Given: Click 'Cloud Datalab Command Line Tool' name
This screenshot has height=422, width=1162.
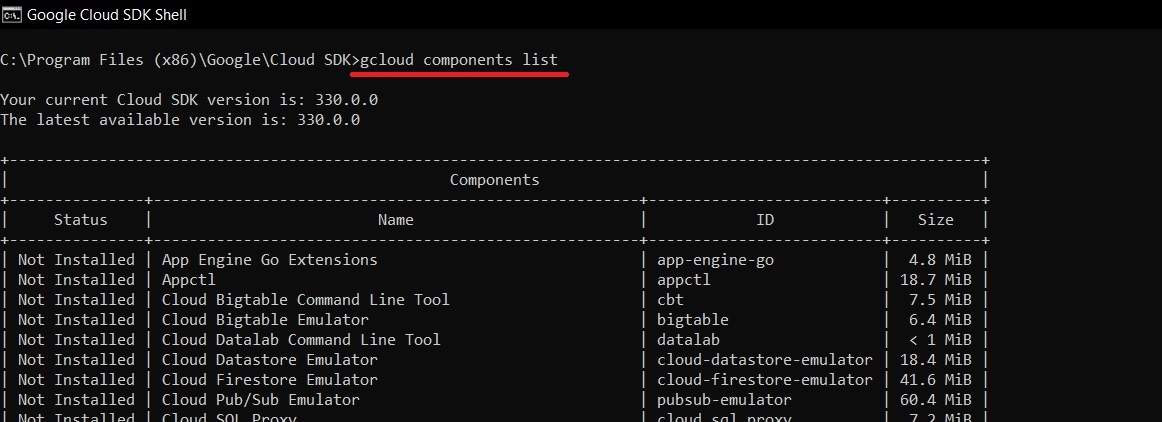Looking at the screenshot, I should tap(301, 340).
